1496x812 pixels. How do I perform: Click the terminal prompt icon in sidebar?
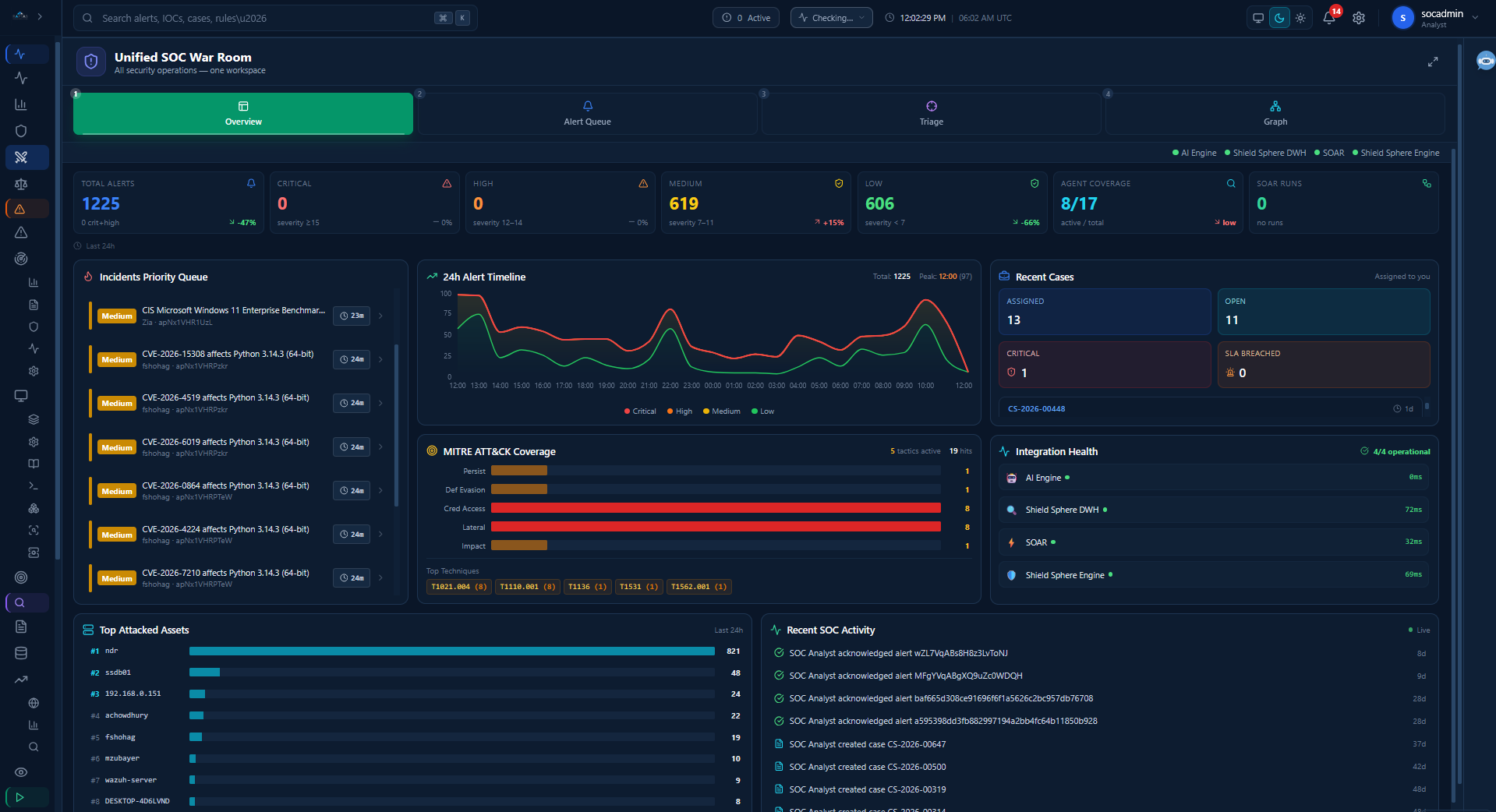point(34,485)
